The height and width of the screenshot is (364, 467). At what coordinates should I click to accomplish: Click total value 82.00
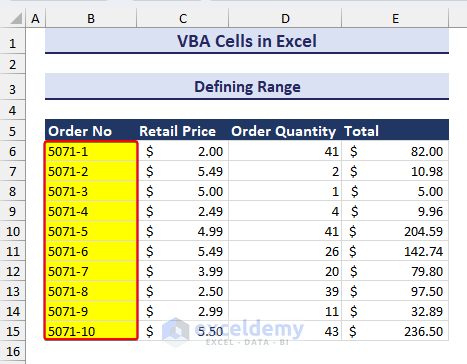tap(395, 151)
